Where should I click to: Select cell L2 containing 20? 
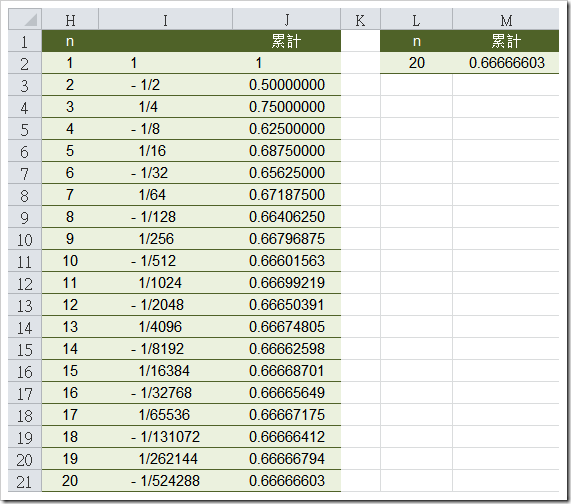[416, 63]
